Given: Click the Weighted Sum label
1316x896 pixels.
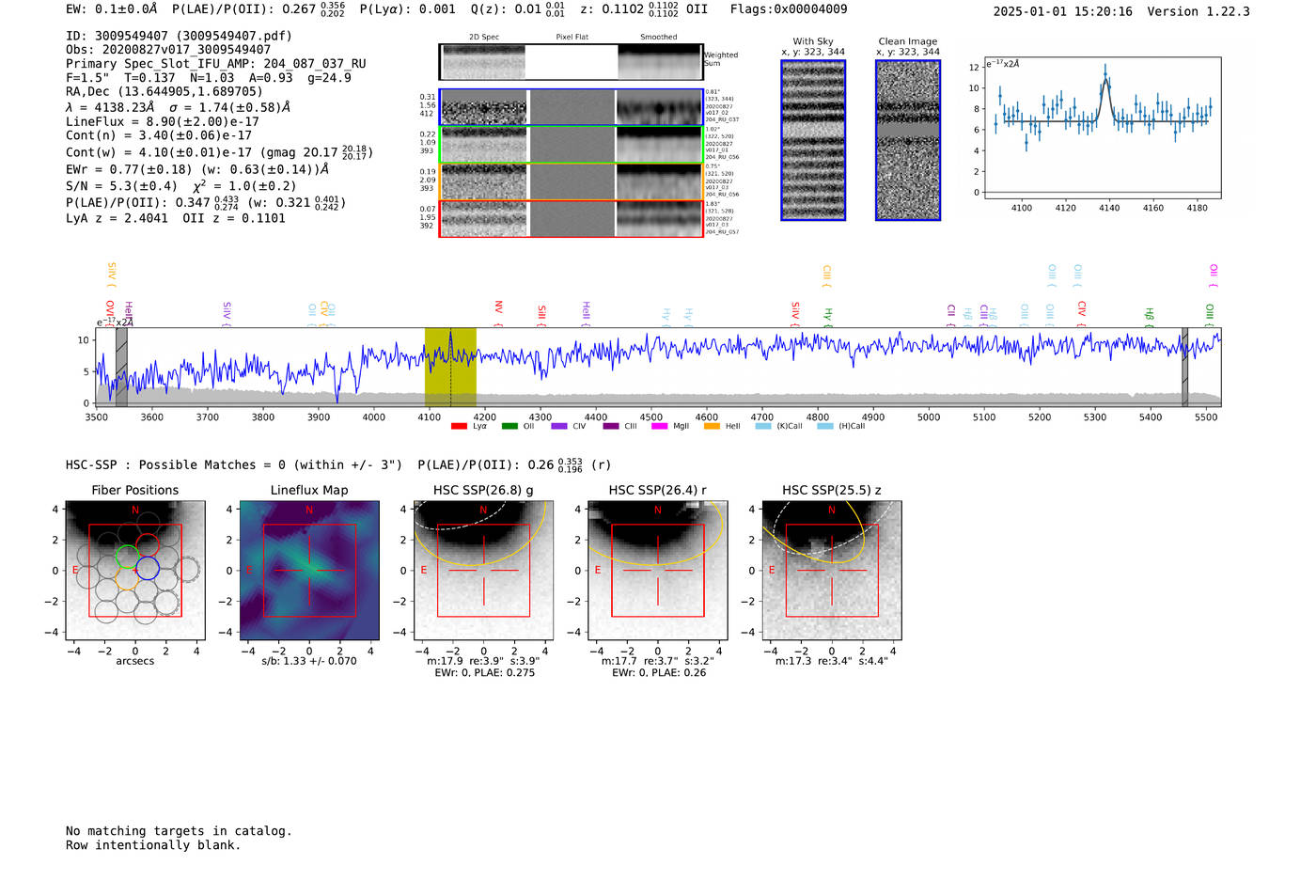Looking at the screenshot, I should pos(721,59).
